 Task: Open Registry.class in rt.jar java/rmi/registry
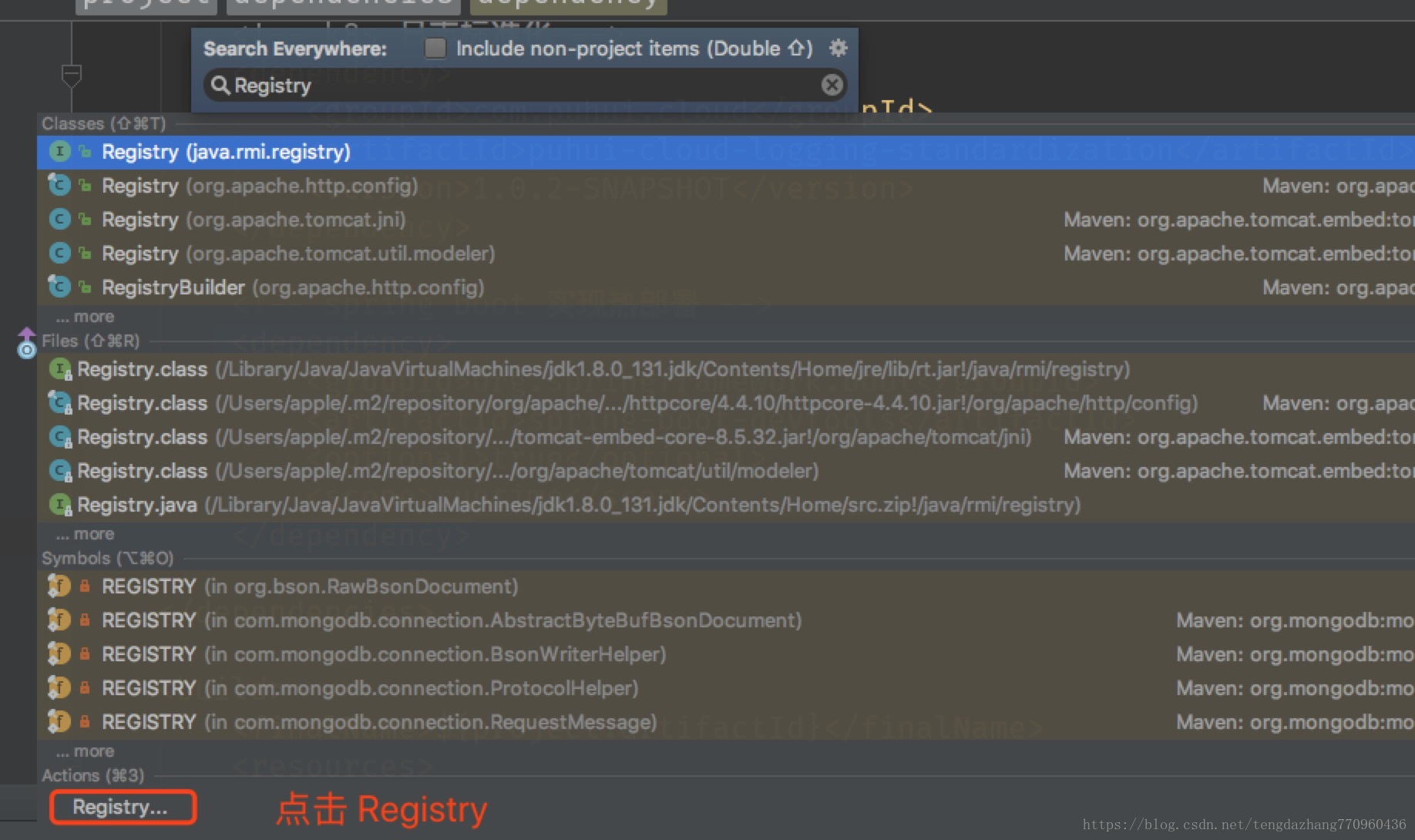(x=725, y=369)
